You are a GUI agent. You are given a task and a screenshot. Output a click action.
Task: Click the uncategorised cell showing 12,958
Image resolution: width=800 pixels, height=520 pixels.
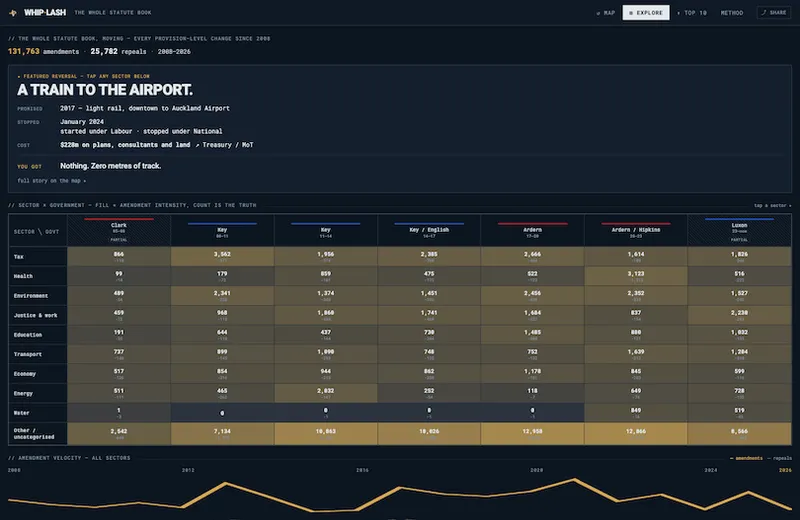point(532,434)
